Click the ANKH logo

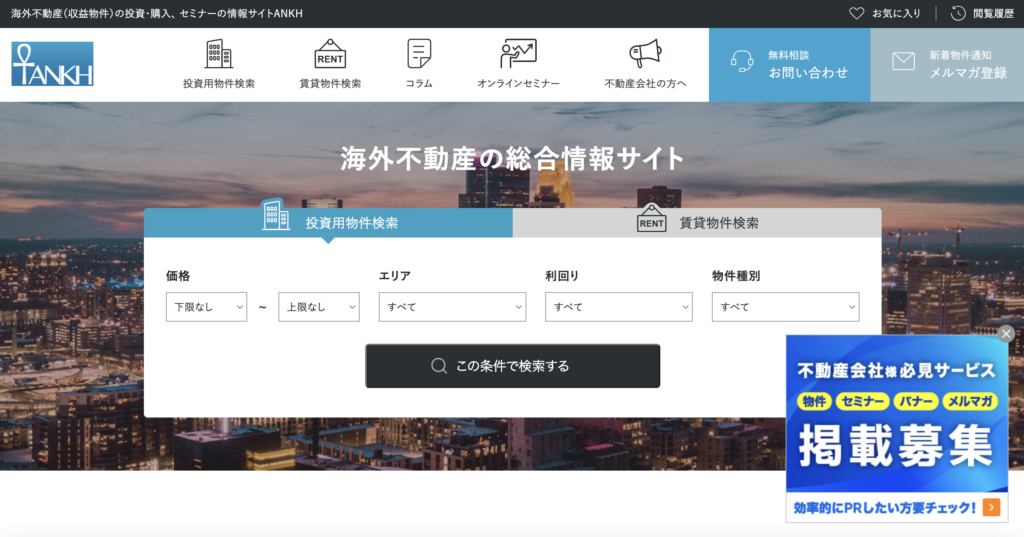(x=53, y=64)
